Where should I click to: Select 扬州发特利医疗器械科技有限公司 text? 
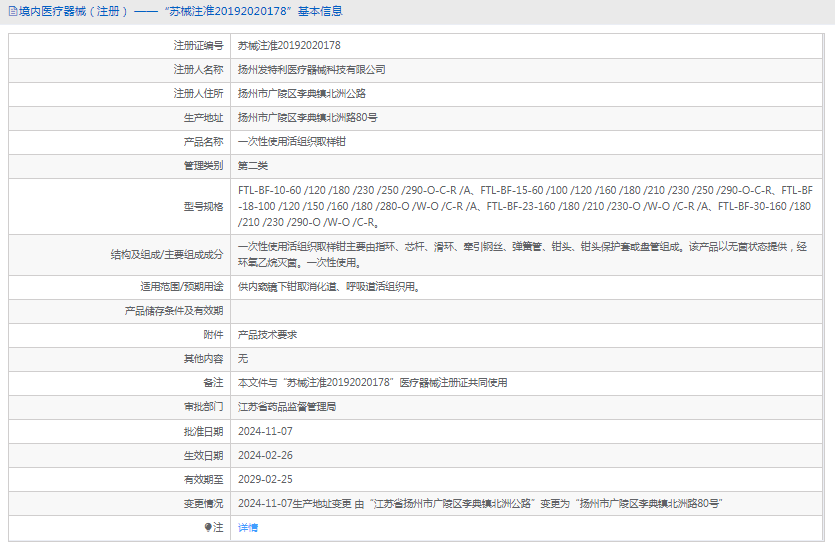[312, 70]
